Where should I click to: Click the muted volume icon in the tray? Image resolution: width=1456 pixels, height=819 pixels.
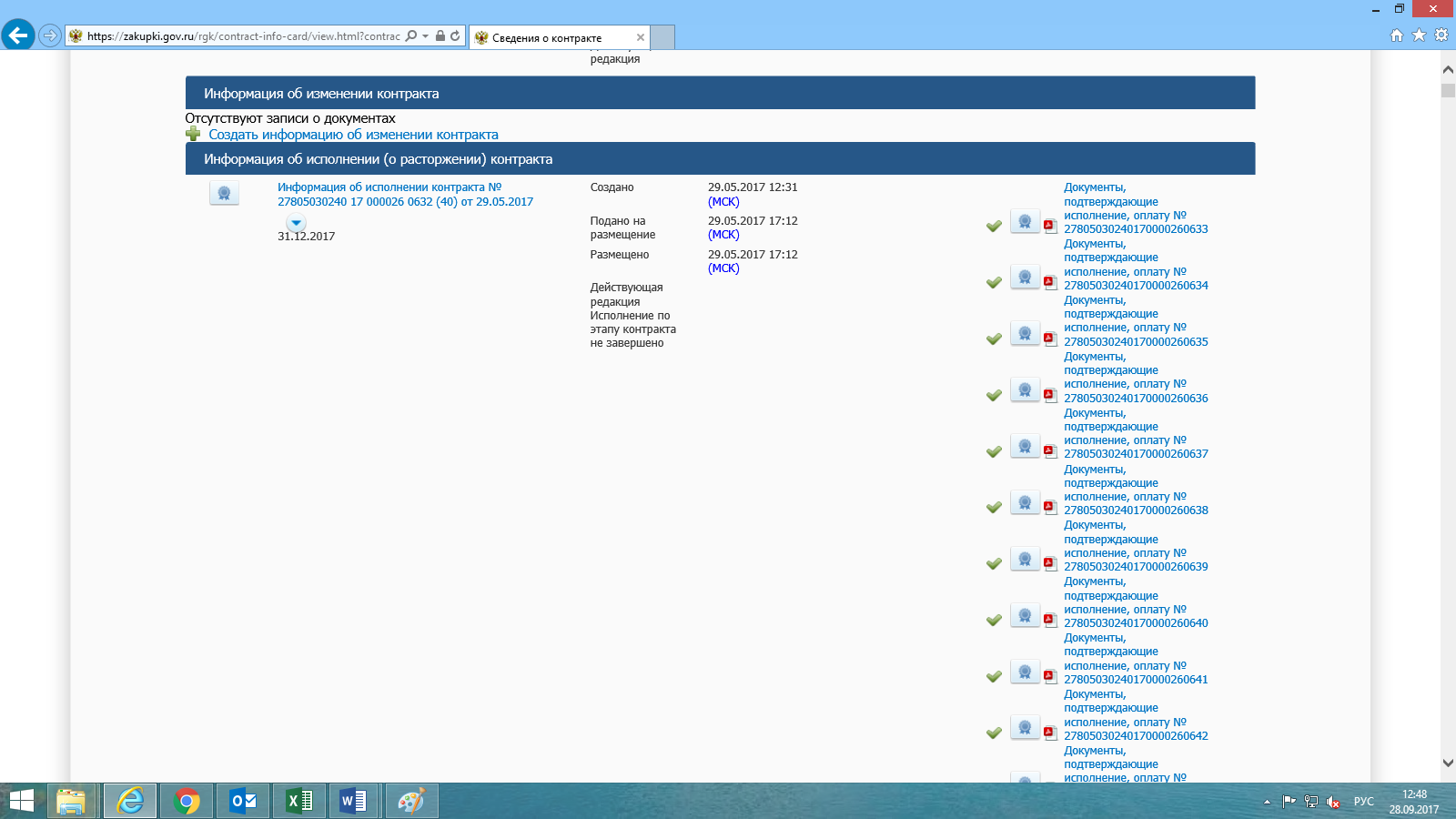(x=1333, y=802)
